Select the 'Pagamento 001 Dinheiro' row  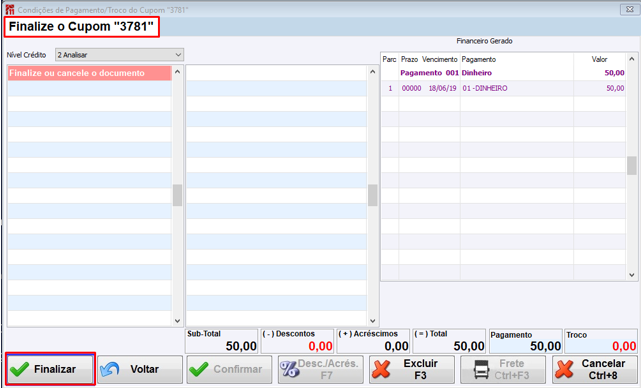pos(503,73)
